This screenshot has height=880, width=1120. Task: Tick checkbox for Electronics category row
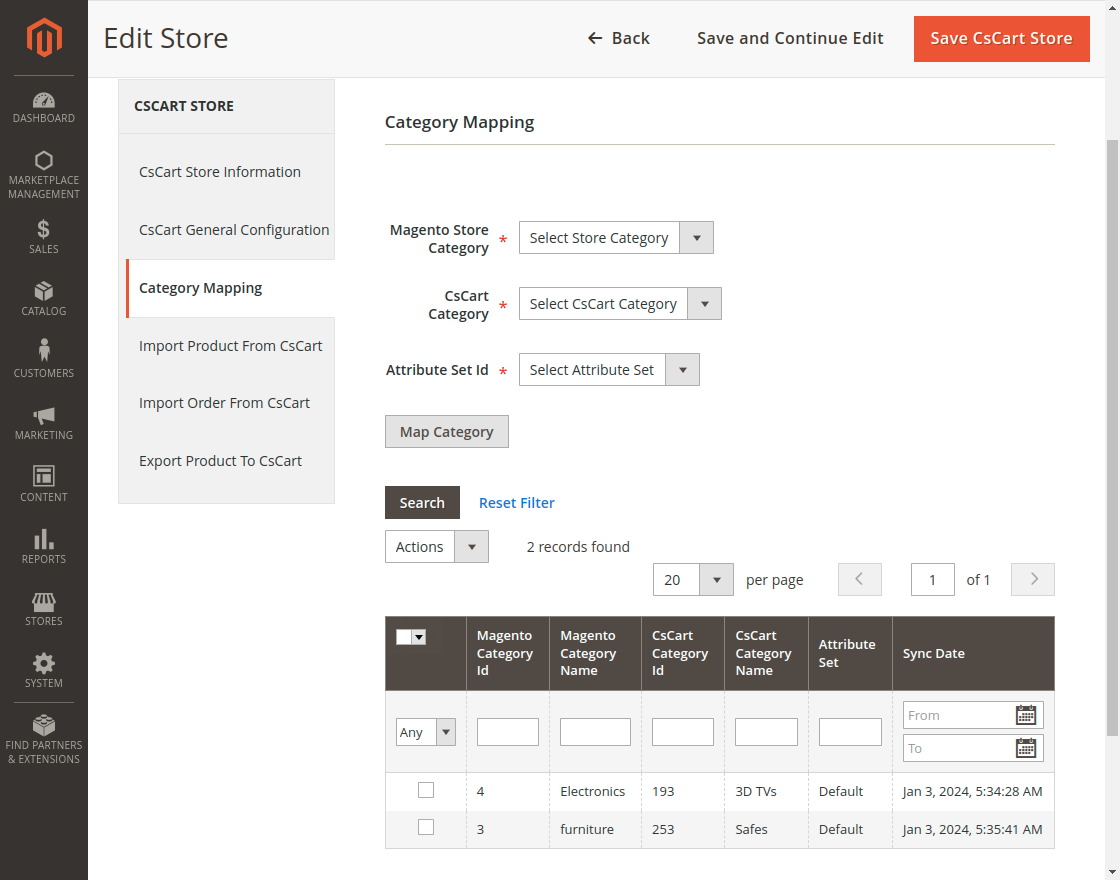coord(426,790)
